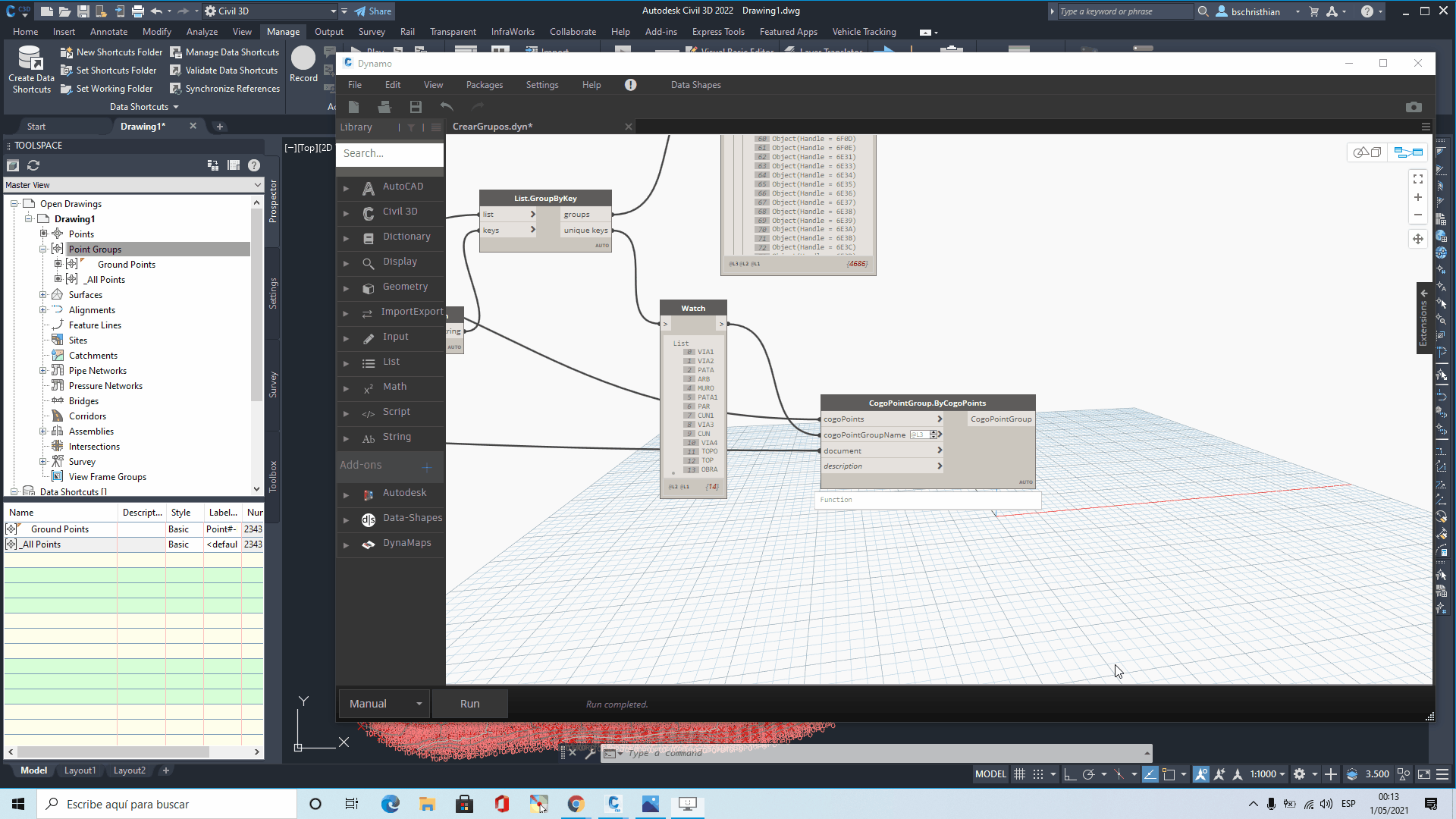Click customization hamburger icon in status bar

pyautogui.click(x=1442, y=774)
